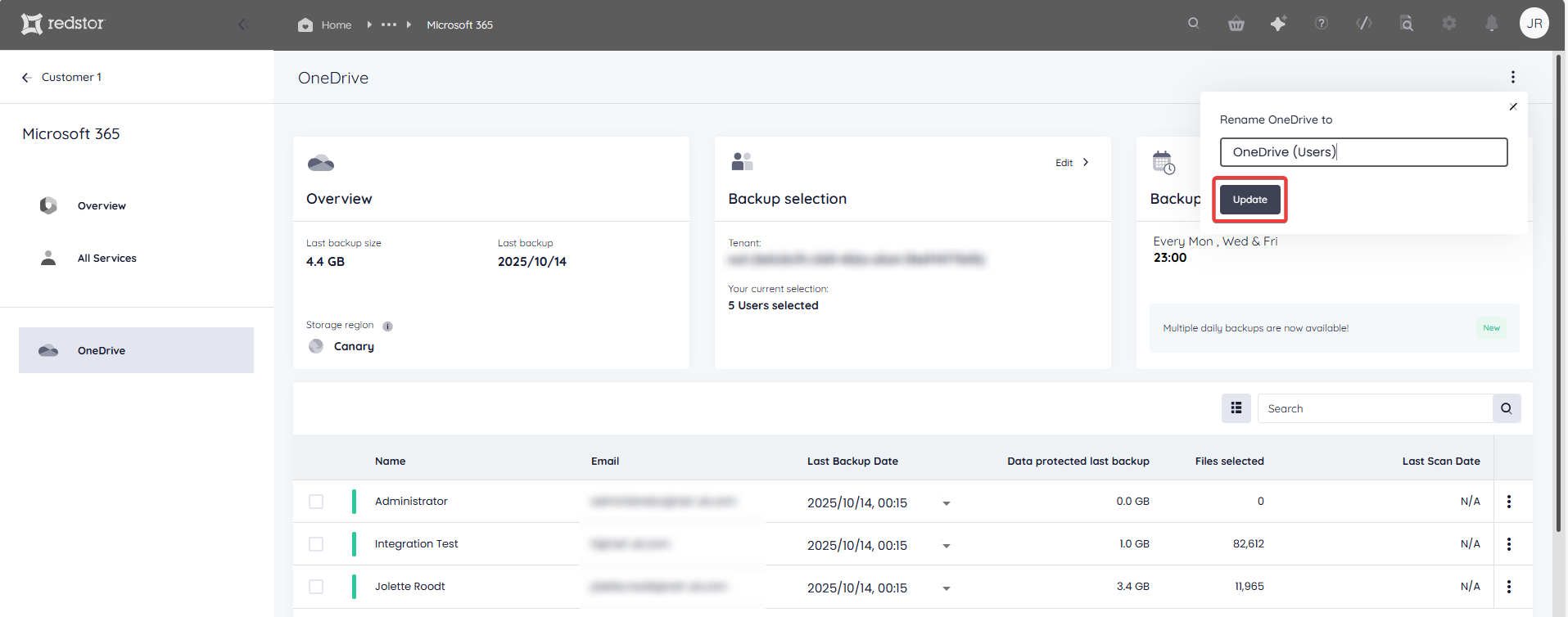Sort by Email column header
1568x617 pixels.
pos(605,462)
